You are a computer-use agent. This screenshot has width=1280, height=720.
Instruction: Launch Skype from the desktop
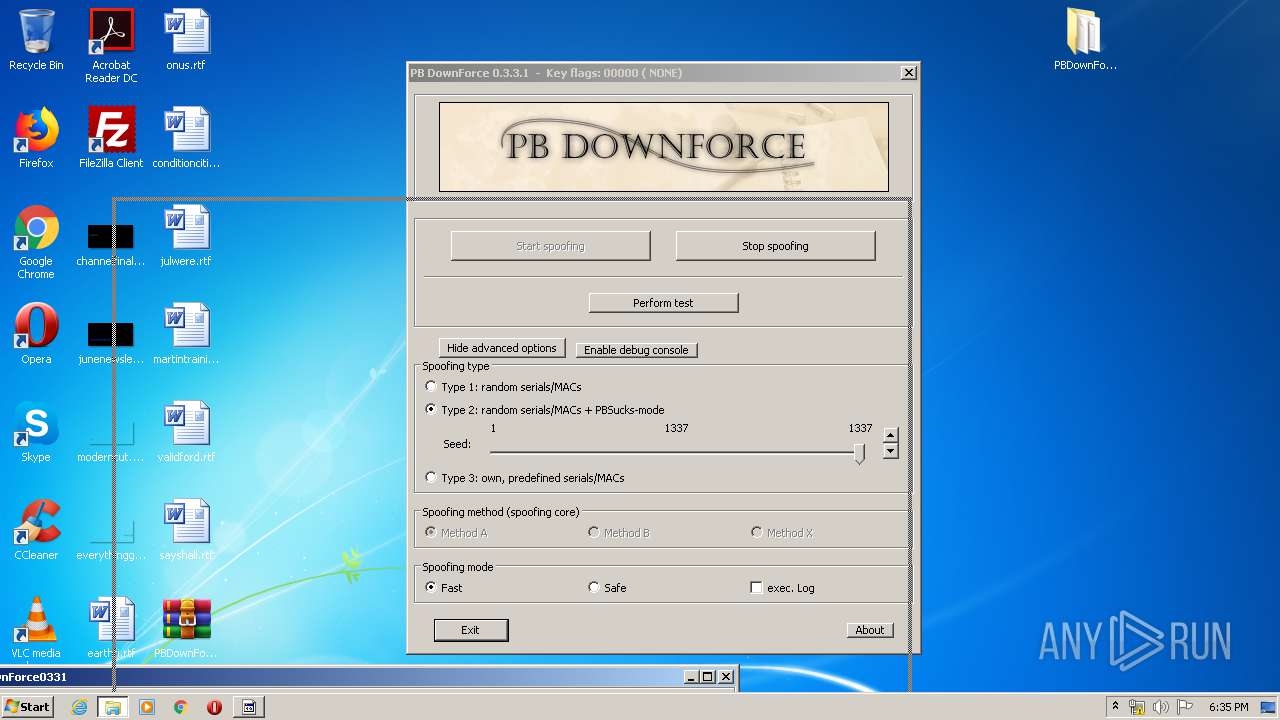[x=36, y=432]
